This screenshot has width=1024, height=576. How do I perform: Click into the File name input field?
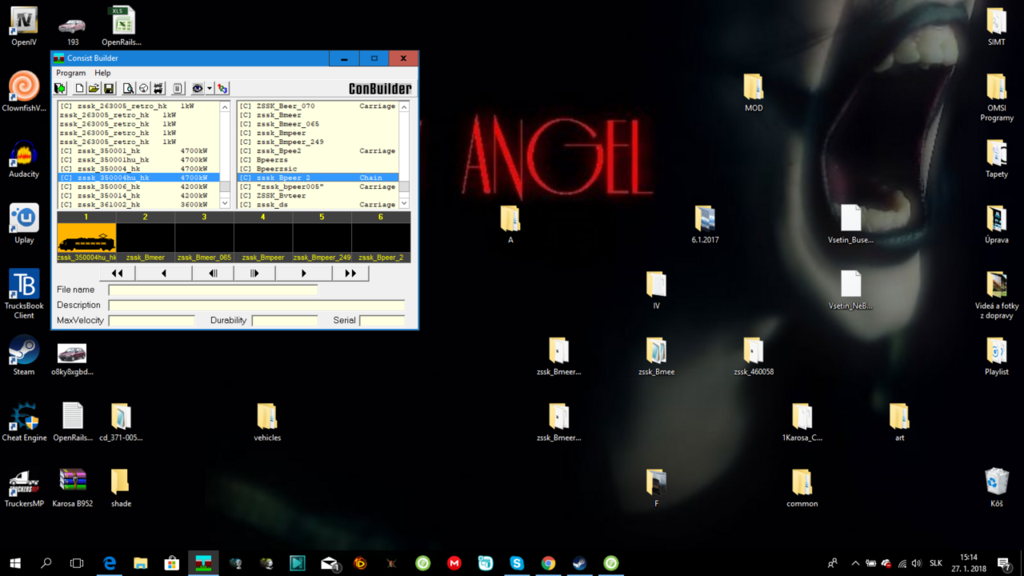(212, 290)
